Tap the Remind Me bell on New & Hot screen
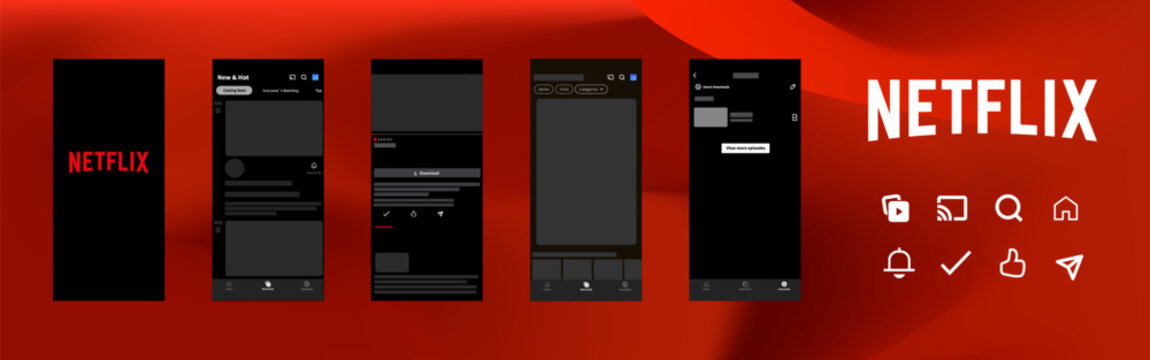Viewport: 1150px width, 360px height. tap(314, 168)
